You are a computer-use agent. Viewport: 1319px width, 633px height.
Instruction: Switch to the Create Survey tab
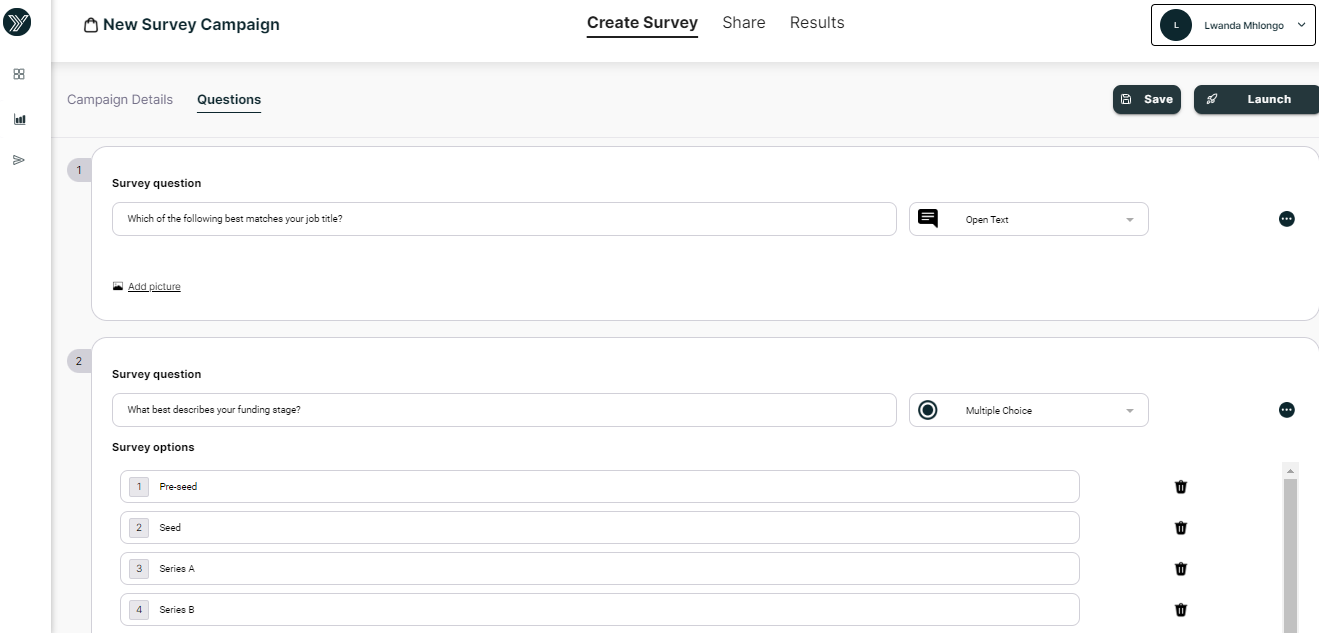642,23
